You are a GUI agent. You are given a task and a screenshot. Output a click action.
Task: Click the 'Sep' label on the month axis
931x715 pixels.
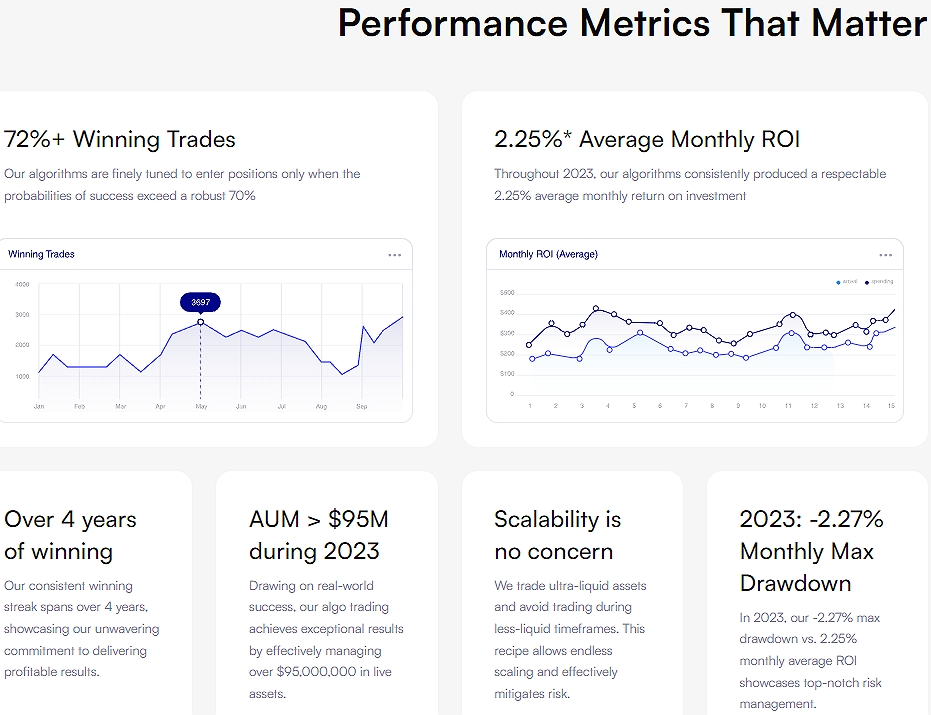click(362, 407)
